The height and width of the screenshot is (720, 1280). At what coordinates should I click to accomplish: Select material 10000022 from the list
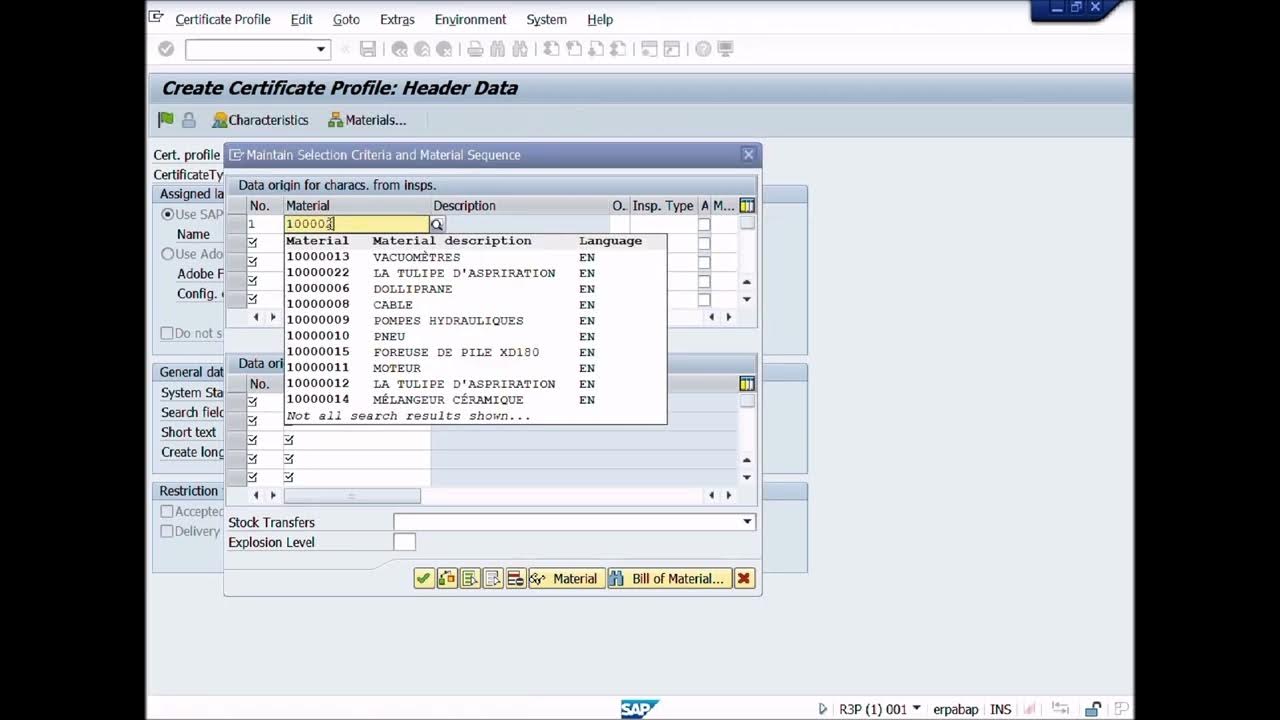coord(476,273)
